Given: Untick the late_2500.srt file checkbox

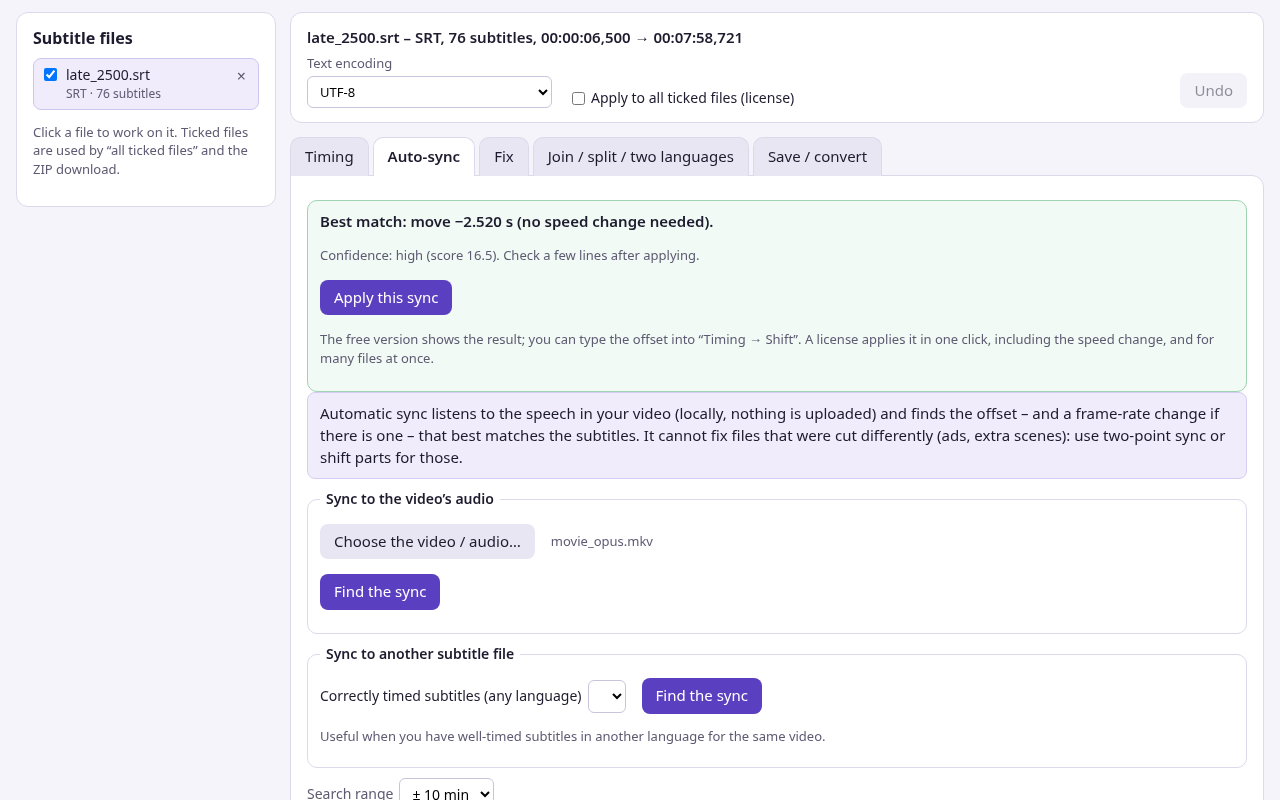Looking at the screenshot, I should pyautogui.click(x=51, y=75).
